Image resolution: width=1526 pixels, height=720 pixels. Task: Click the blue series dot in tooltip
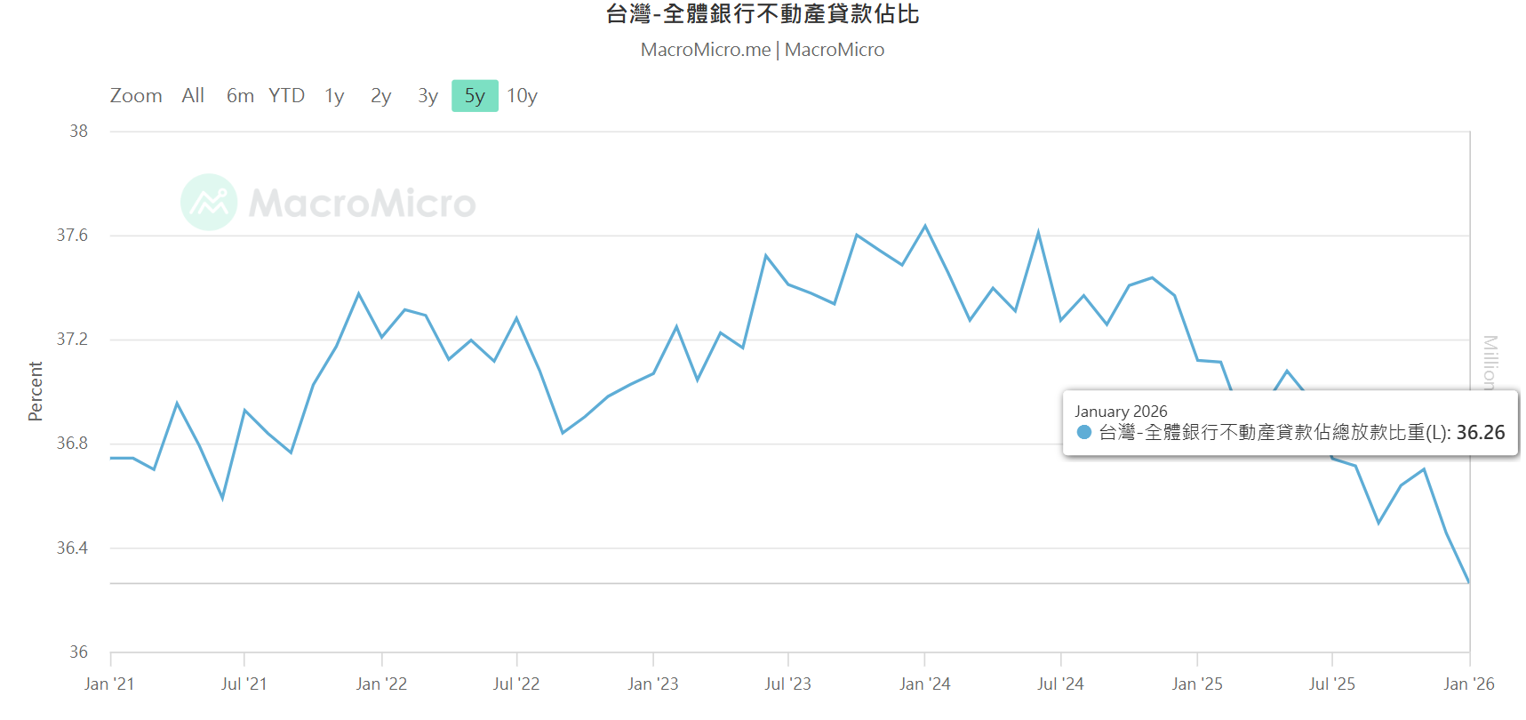coord(1084,433)
